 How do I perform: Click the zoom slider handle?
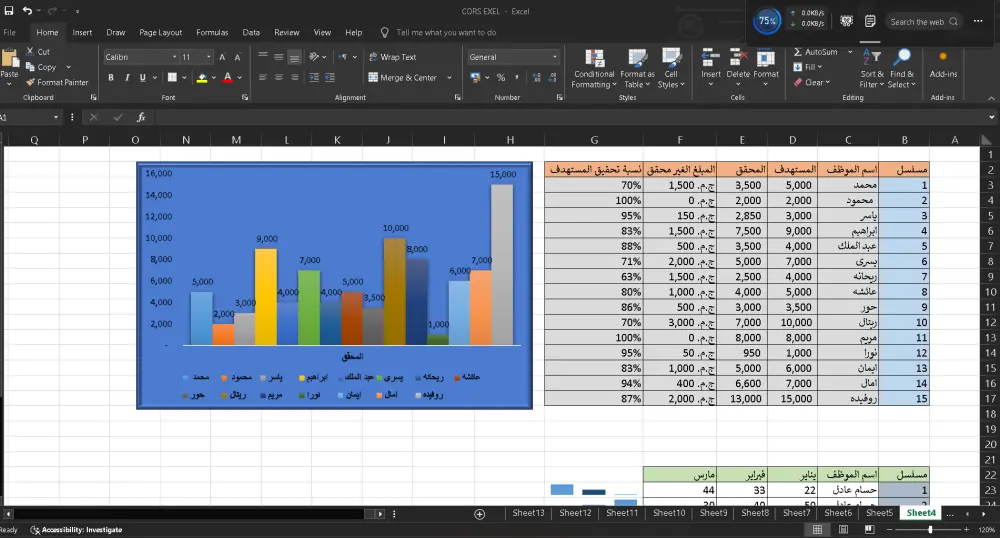tap(930, 530)
